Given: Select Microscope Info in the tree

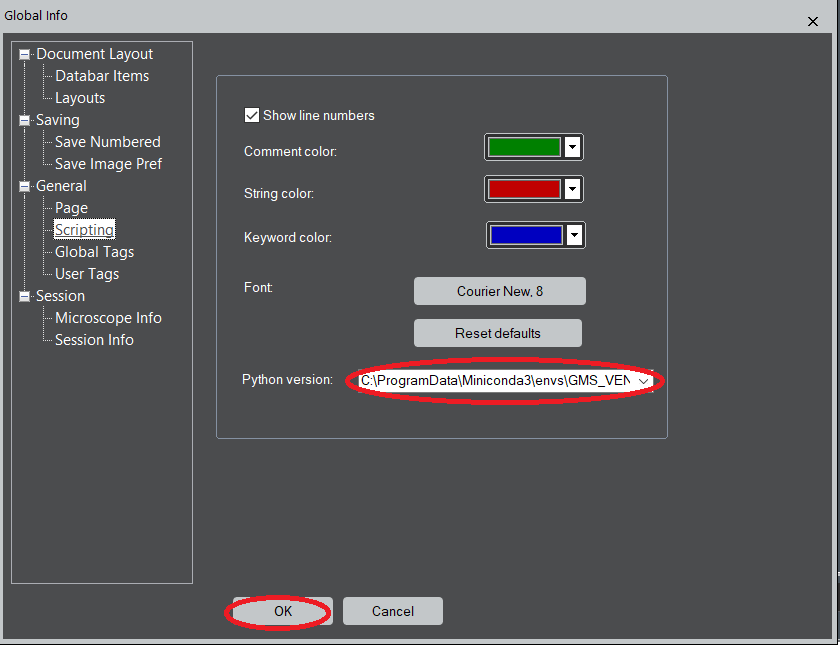Looking at the screenshot, I should (x=108, y=318).
